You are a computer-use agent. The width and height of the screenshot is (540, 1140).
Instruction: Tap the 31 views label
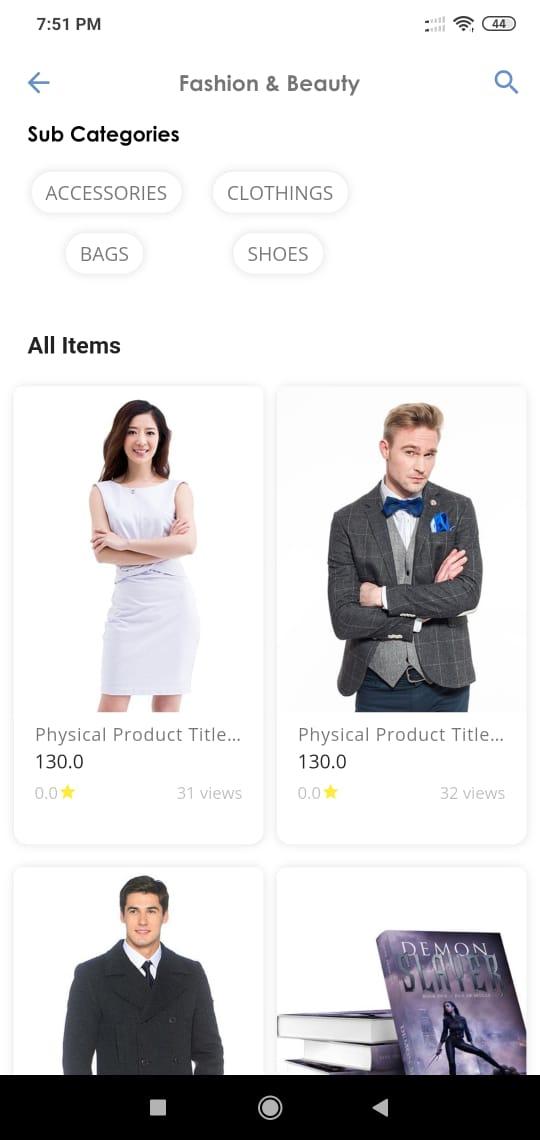[x=209, y=793]
